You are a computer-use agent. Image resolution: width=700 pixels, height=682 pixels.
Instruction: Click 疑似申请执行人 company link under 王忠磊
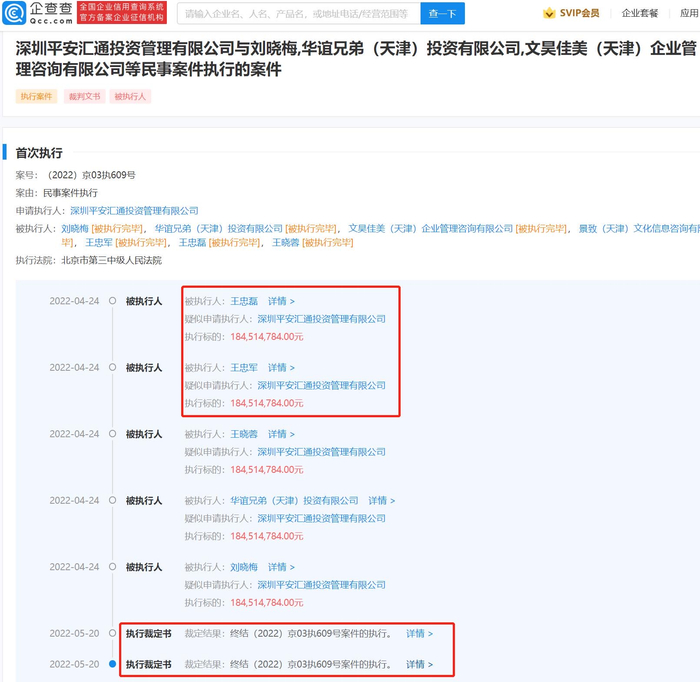pyautogui.click(x=321, y=319)
